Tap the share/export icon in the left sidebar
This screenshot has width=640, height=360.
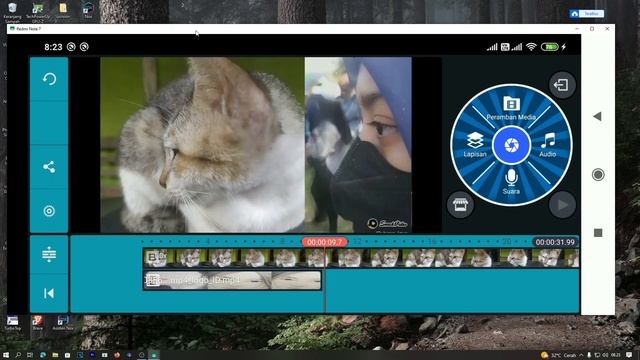pos(49,167)
